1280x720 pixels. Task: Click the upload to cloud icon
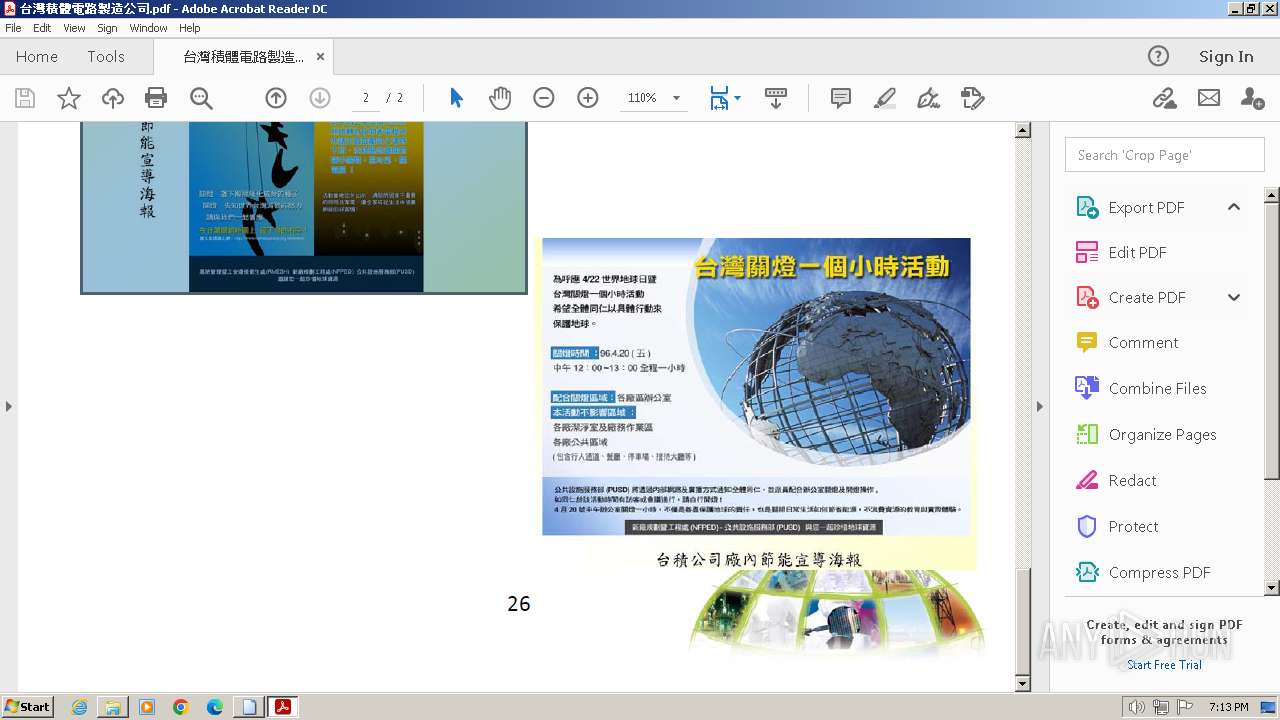pos(113,98)
